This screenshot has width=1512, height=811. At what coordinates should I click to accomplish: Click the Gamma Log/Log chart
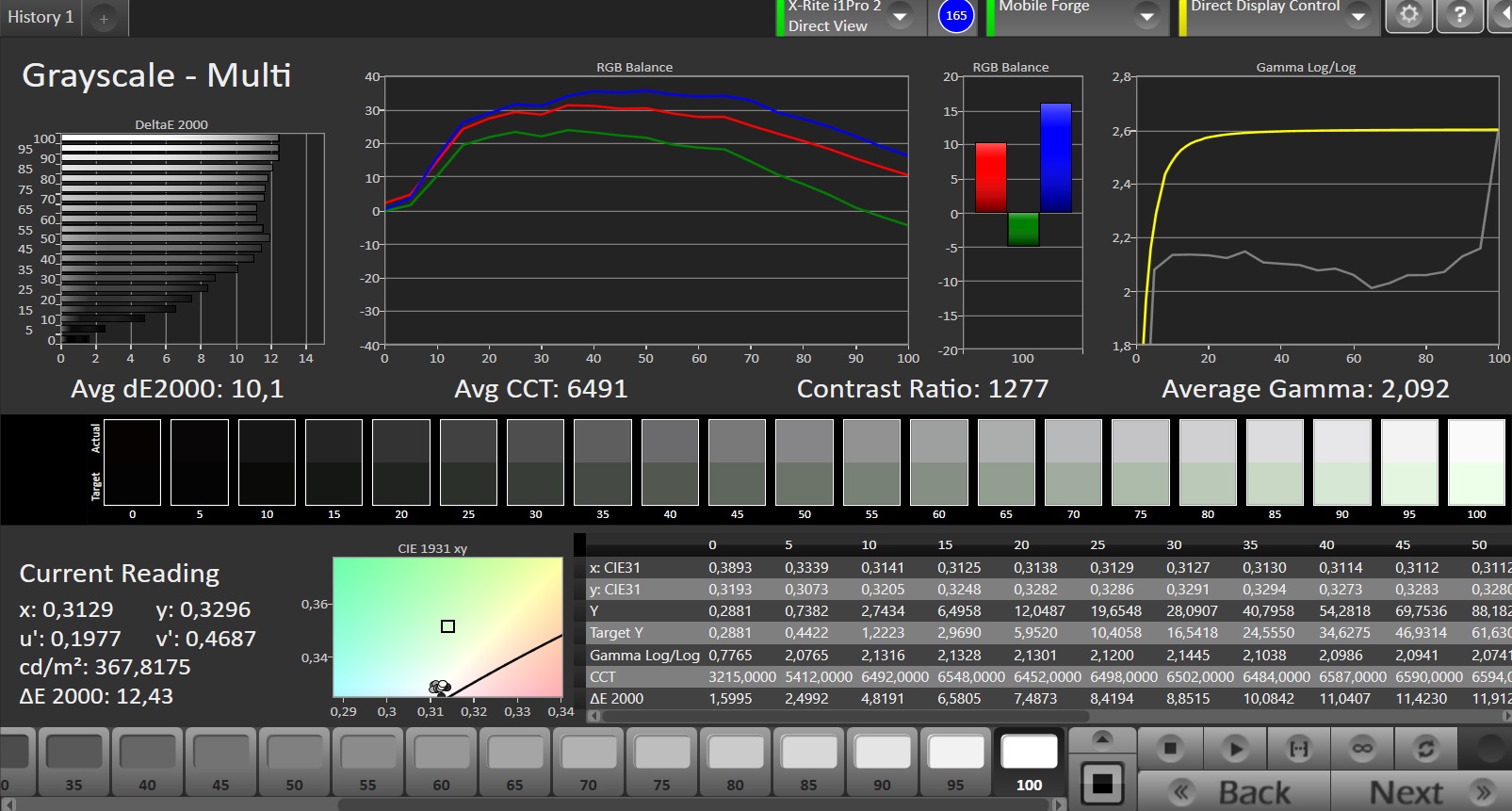1317,211
